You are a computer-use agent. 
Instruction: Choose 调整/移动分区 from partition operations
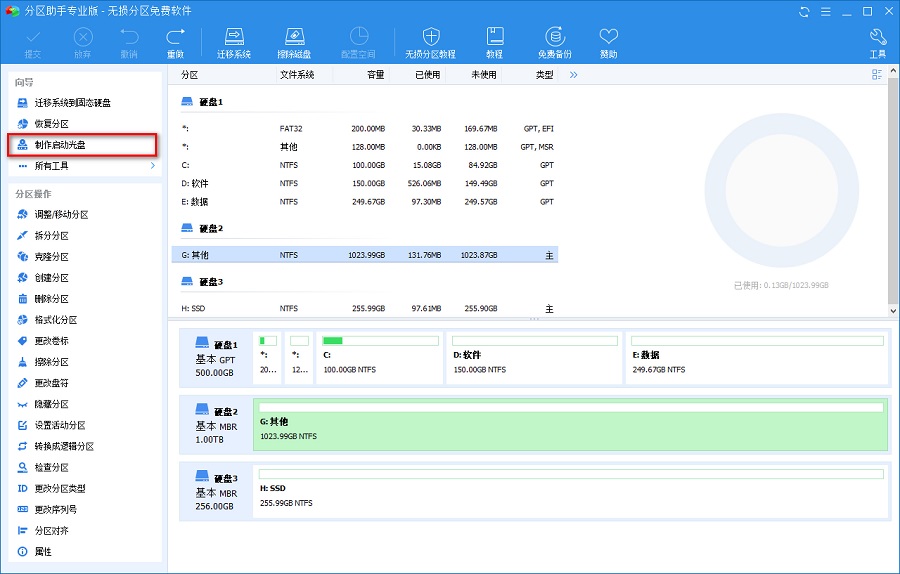click(x=61, y=215)
